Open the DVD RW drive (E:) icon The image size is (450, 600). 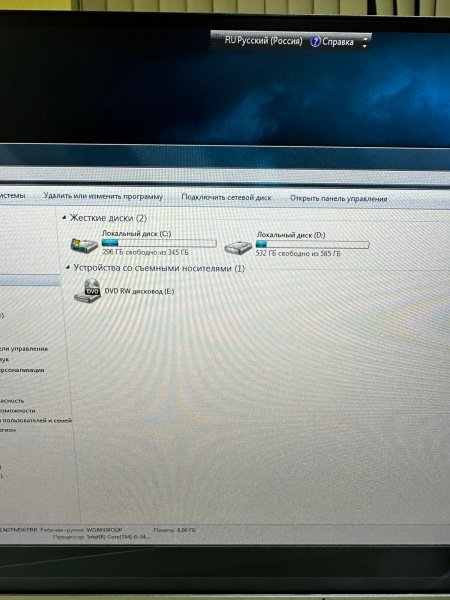point(88,291)
